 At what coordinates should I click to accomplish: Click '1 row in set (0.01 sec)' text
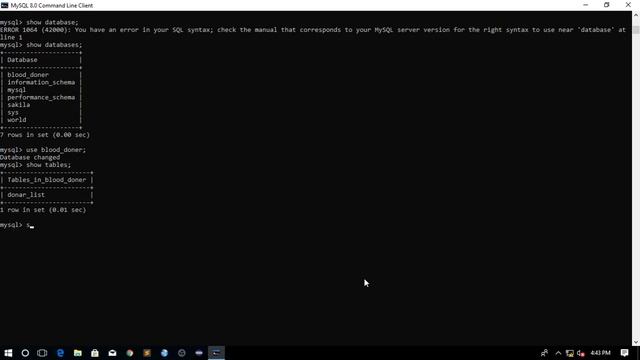pyautogui.click(x=43, y=210)
